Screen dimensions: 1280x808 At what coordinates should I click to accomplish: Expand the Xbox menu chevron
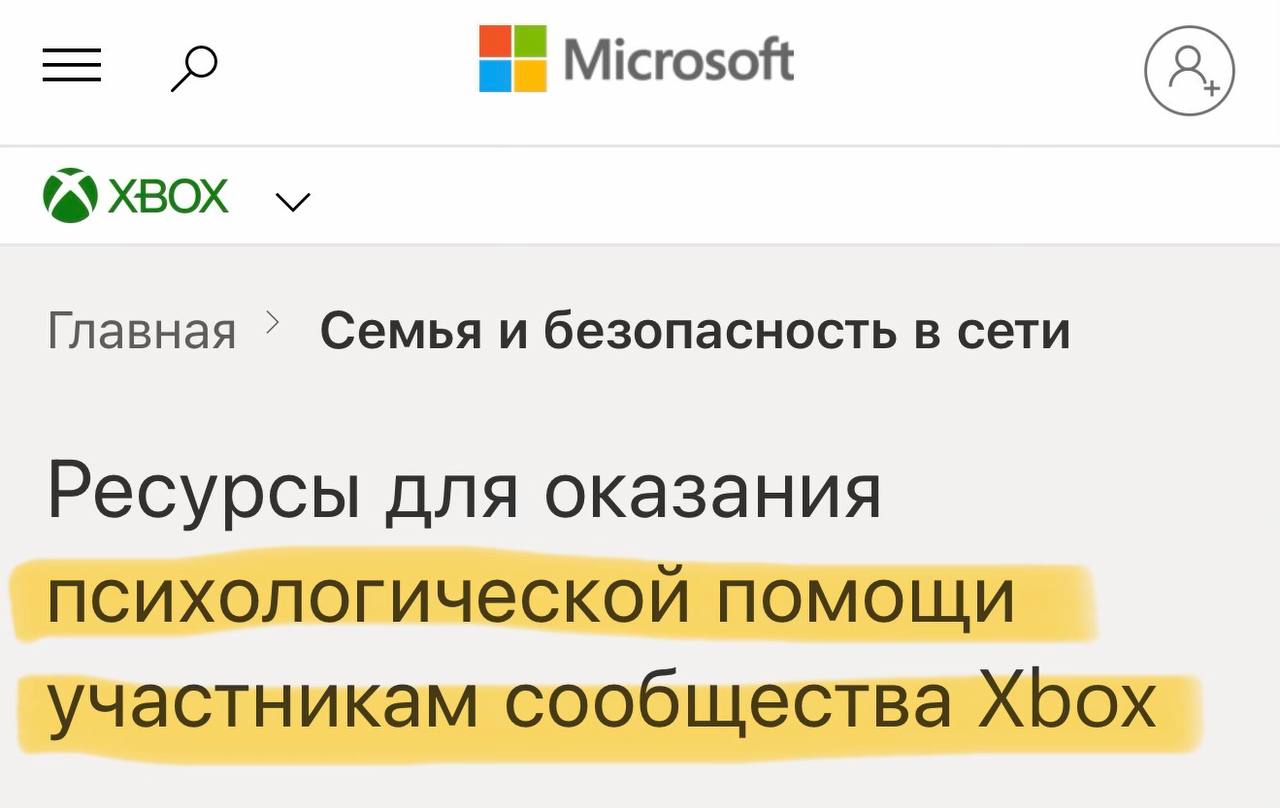coord(292,202)
